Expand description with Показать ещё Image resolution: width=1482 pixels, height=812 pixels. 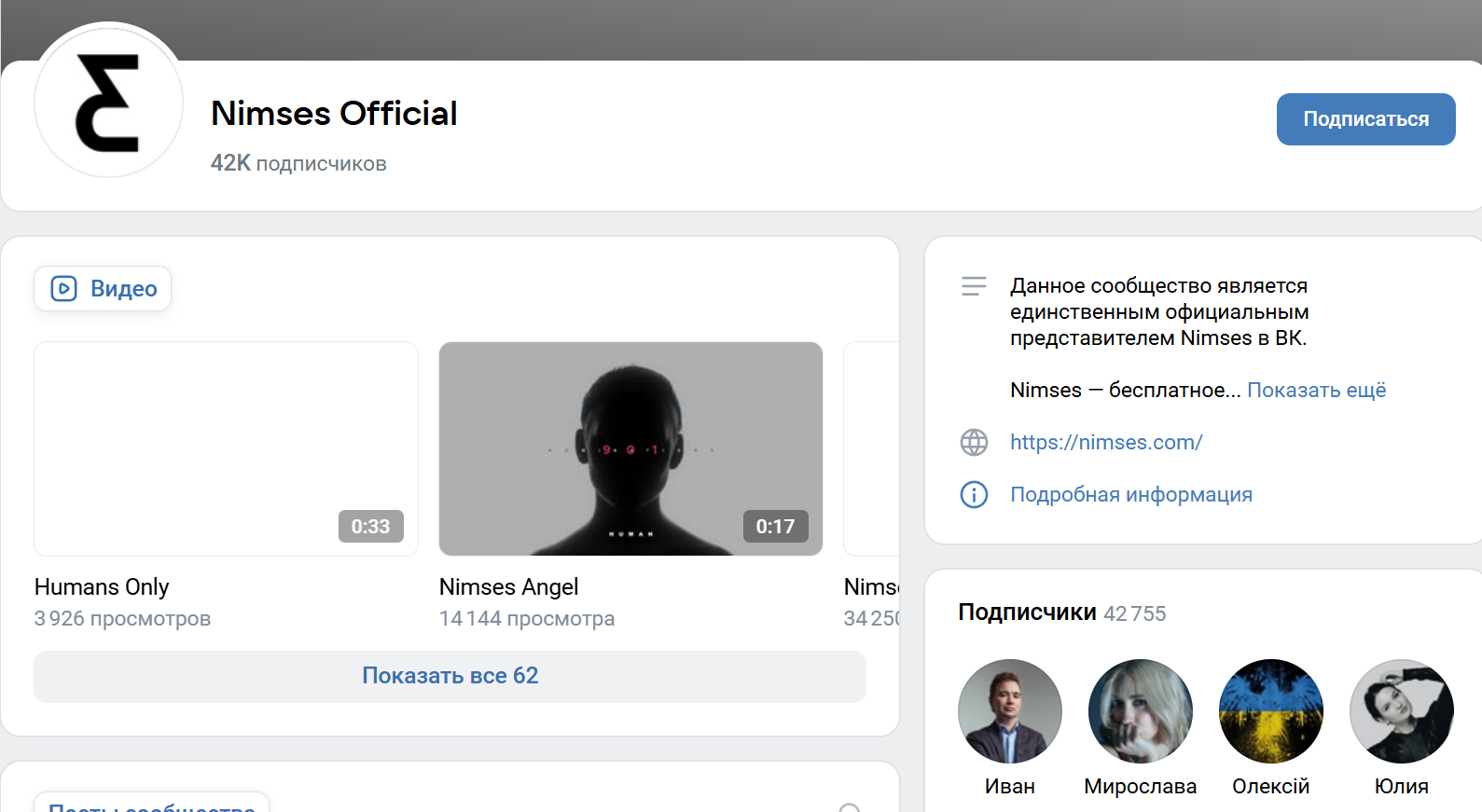tap(1316, 390)
